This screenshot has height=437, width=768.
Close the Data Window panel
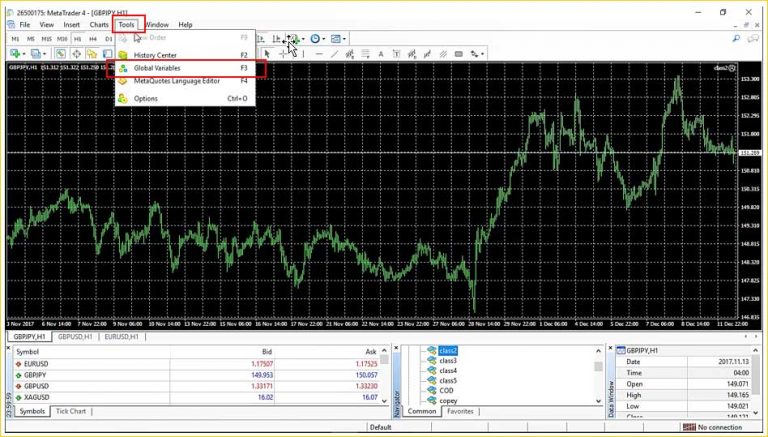point(610,348)
